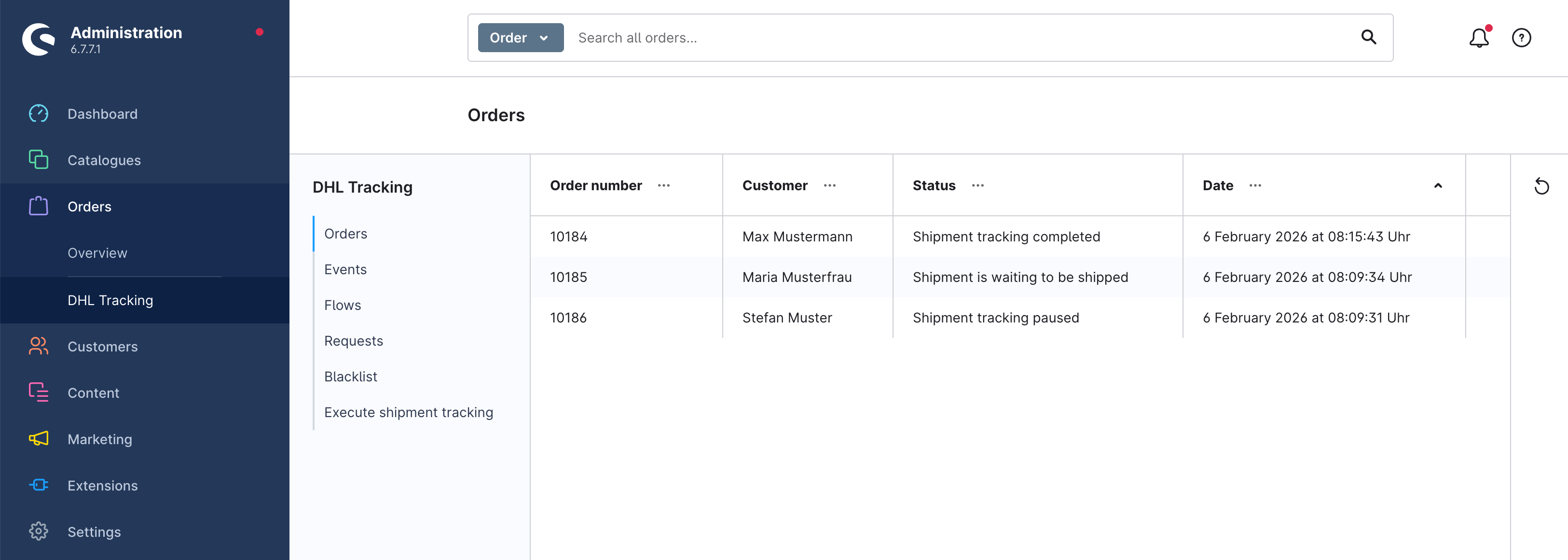Click order number 10186
Image resolution: width=1568 pixels, height=560 pixels.
568,318
